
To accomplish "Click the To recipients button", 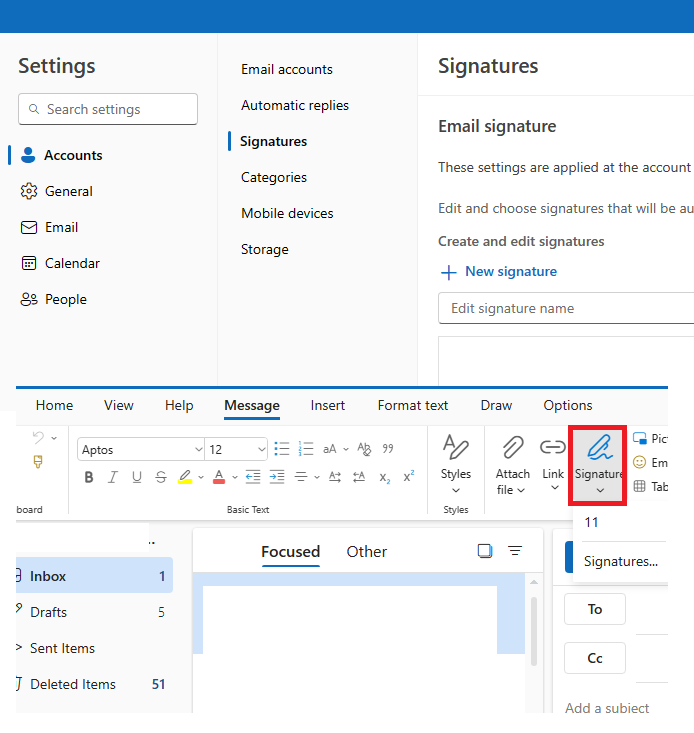I will click(x=594, y=609).
